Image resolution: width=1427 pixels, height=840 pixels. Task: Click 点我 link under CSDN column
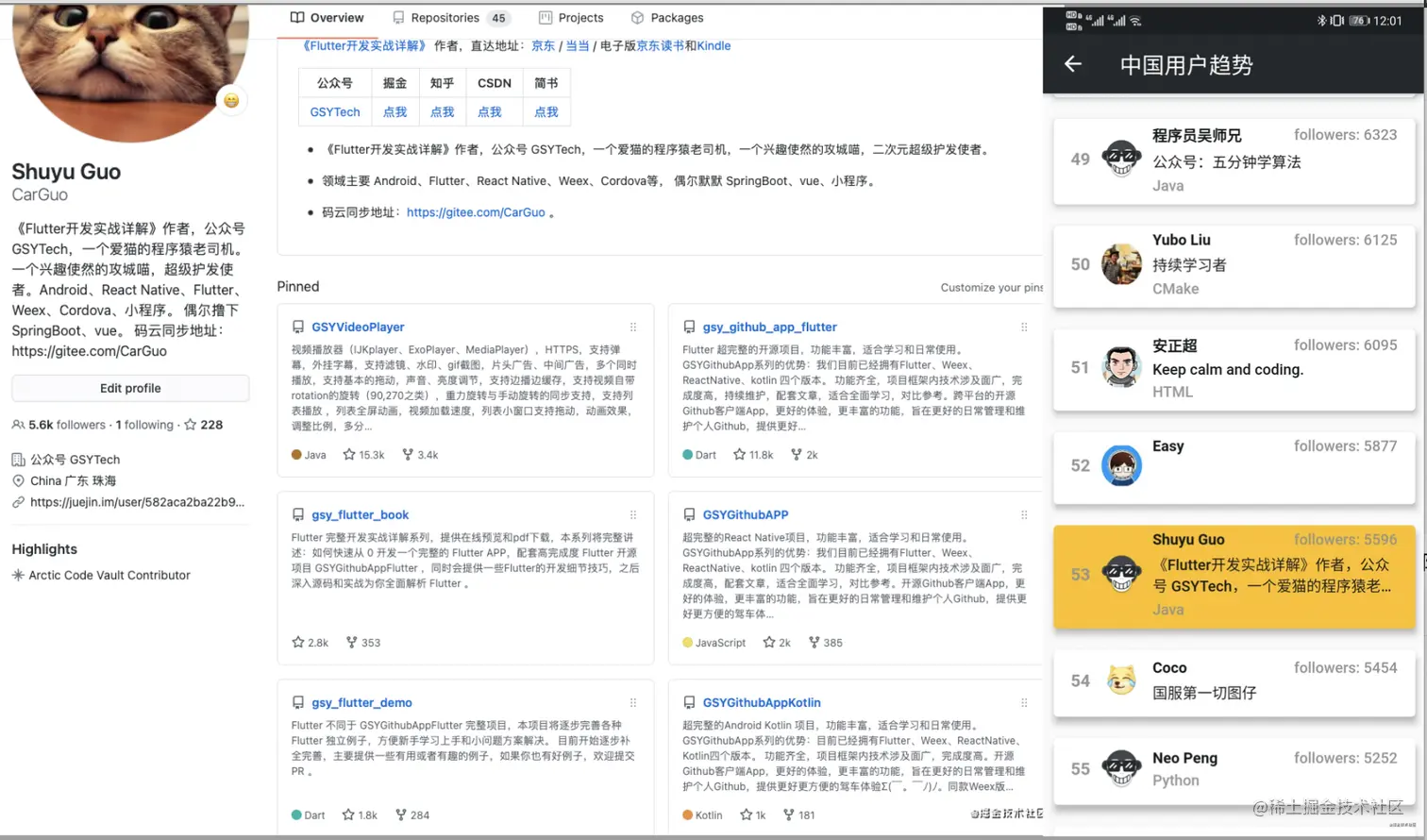(490, 111)
